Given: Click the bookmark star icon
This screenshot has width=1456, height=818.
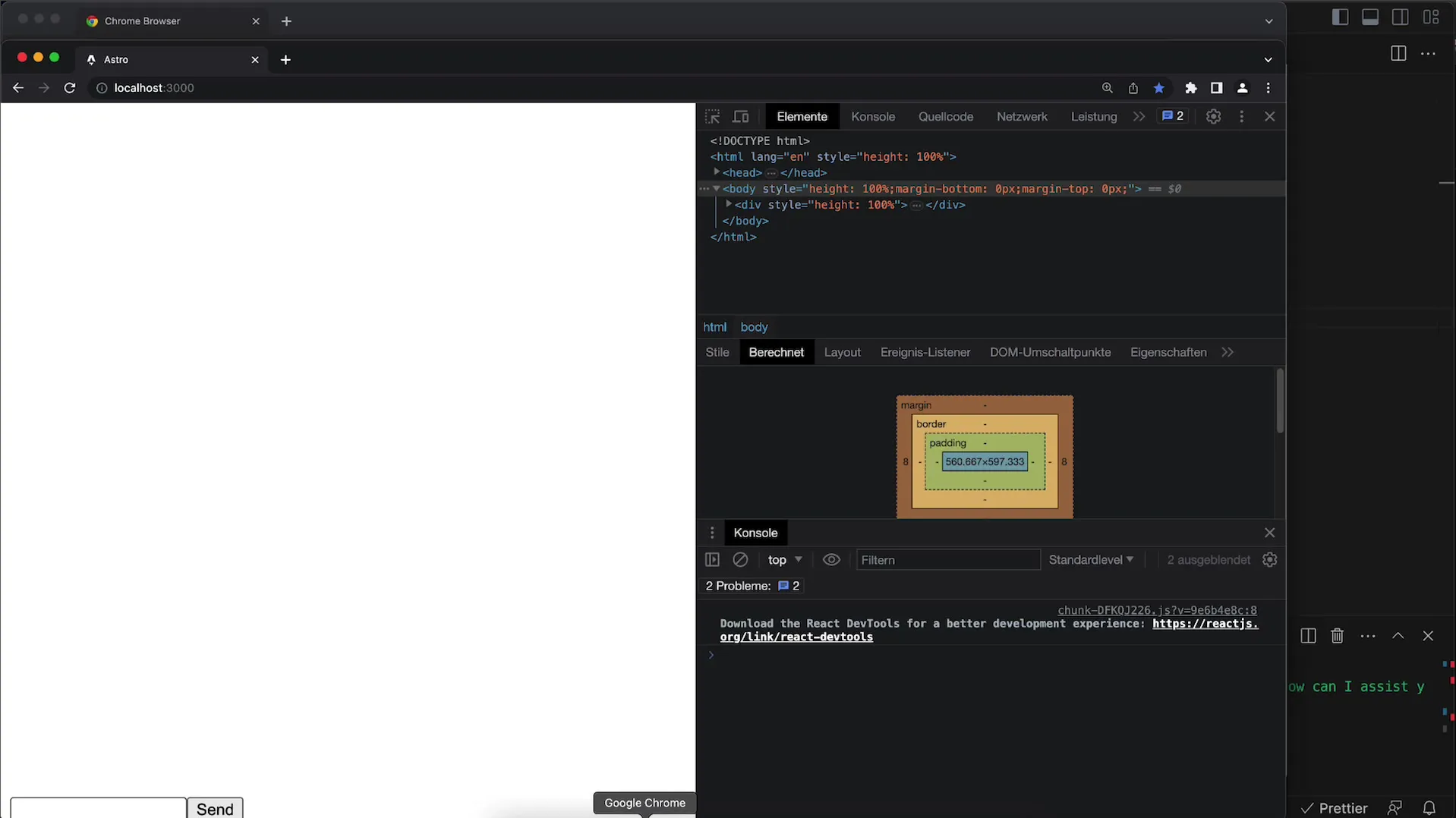Looking at the screenshot, I should pyautogui.click(x=1159, y=88).
